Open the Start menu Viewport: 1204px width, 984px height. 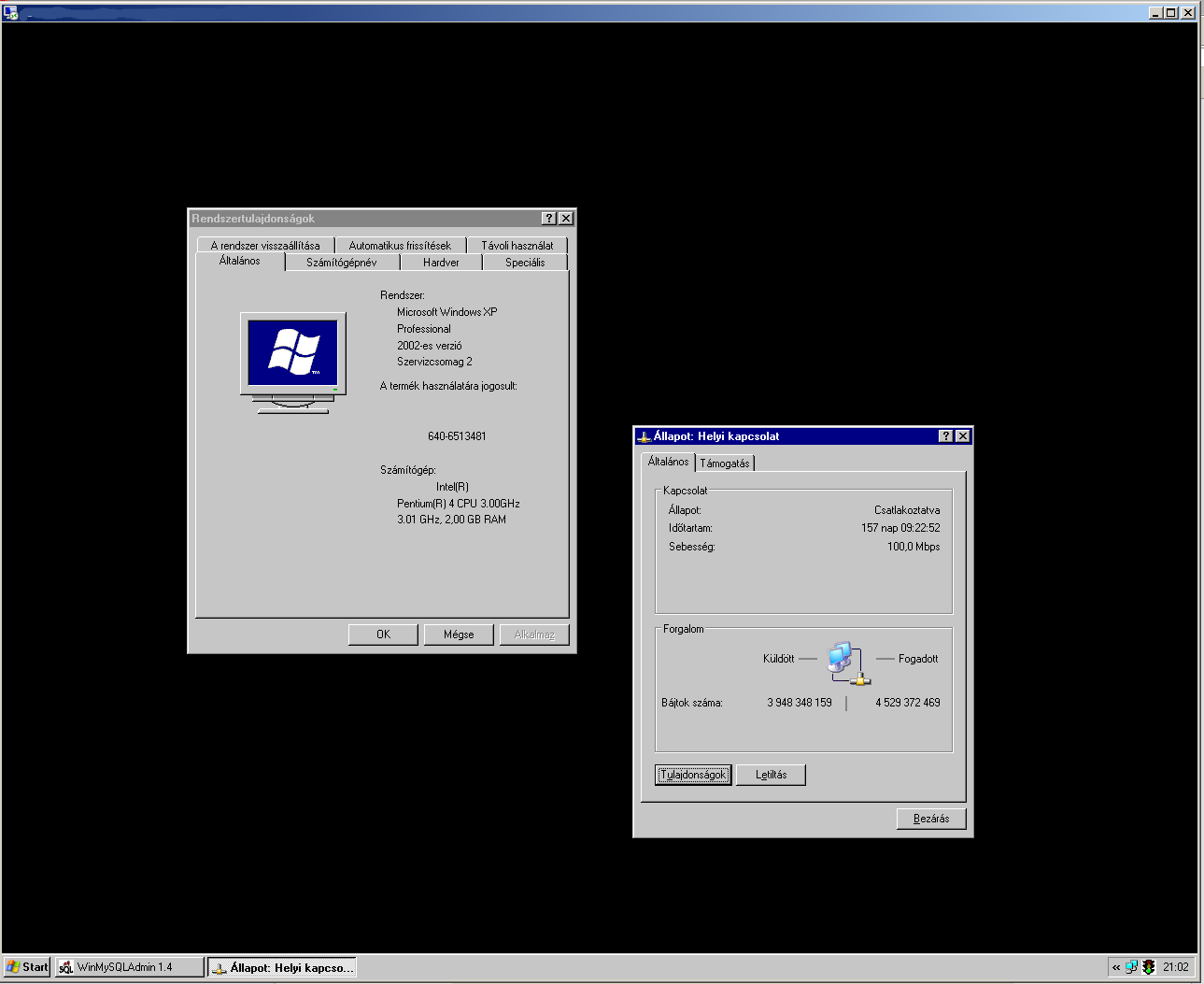tap(27, 967)
